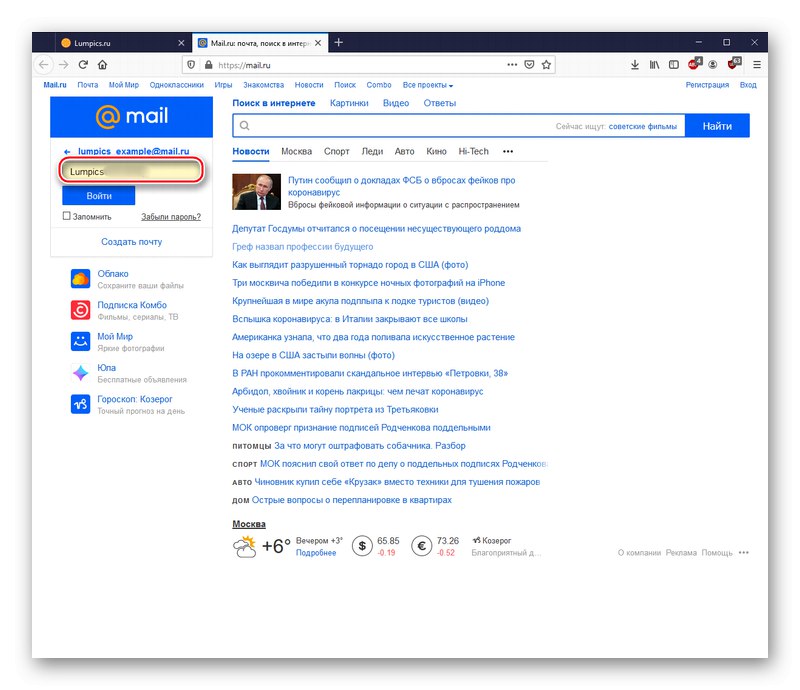800x690 pixels.
Task: Open the Downloads arrow icon
Action: click(635, 65)
